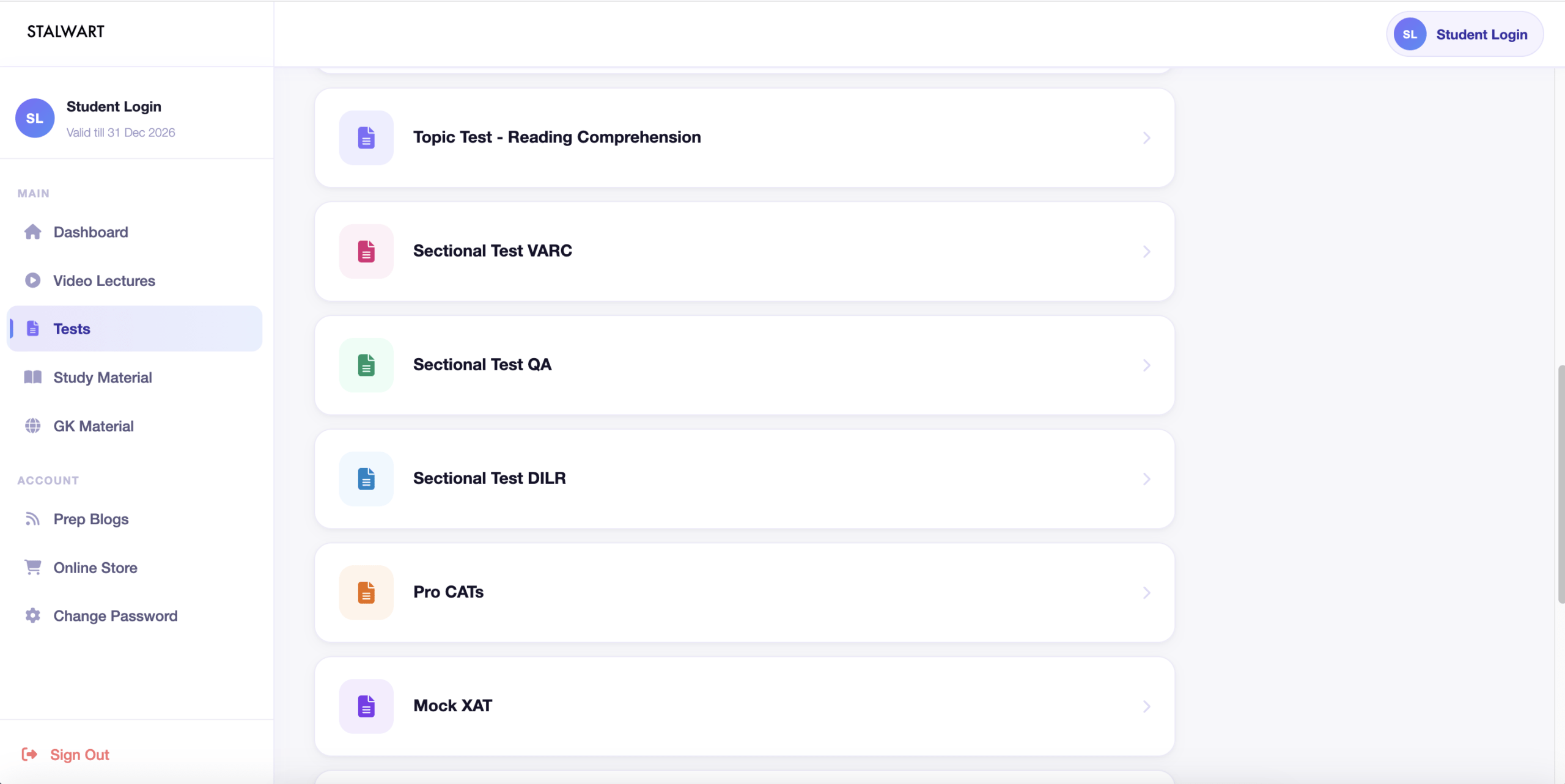
Task: Open the Student Login profile button
Action: pyautogui.click(x=1465, y=34)
